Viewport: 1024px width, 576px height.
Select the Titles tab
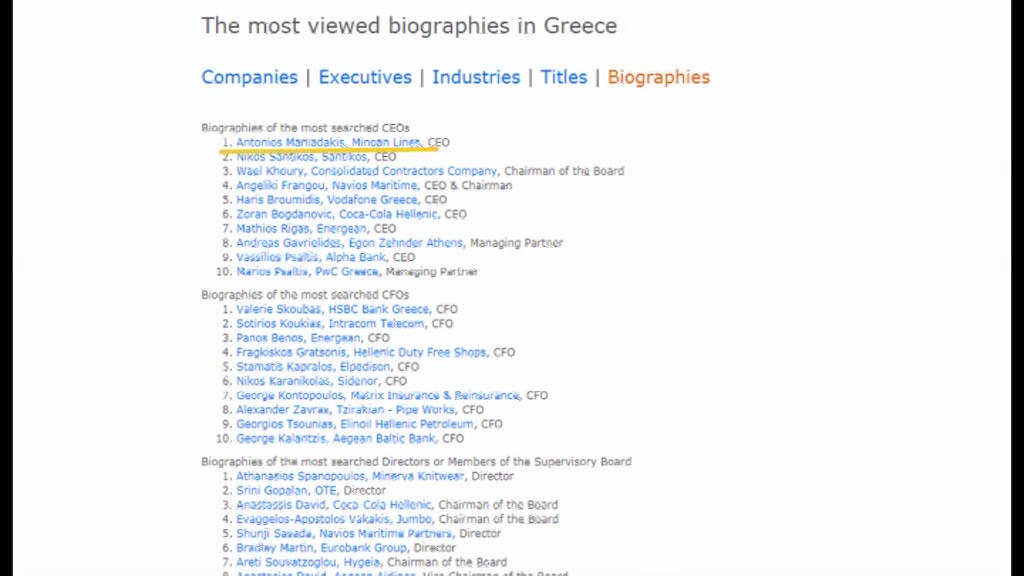pos(564,77)
